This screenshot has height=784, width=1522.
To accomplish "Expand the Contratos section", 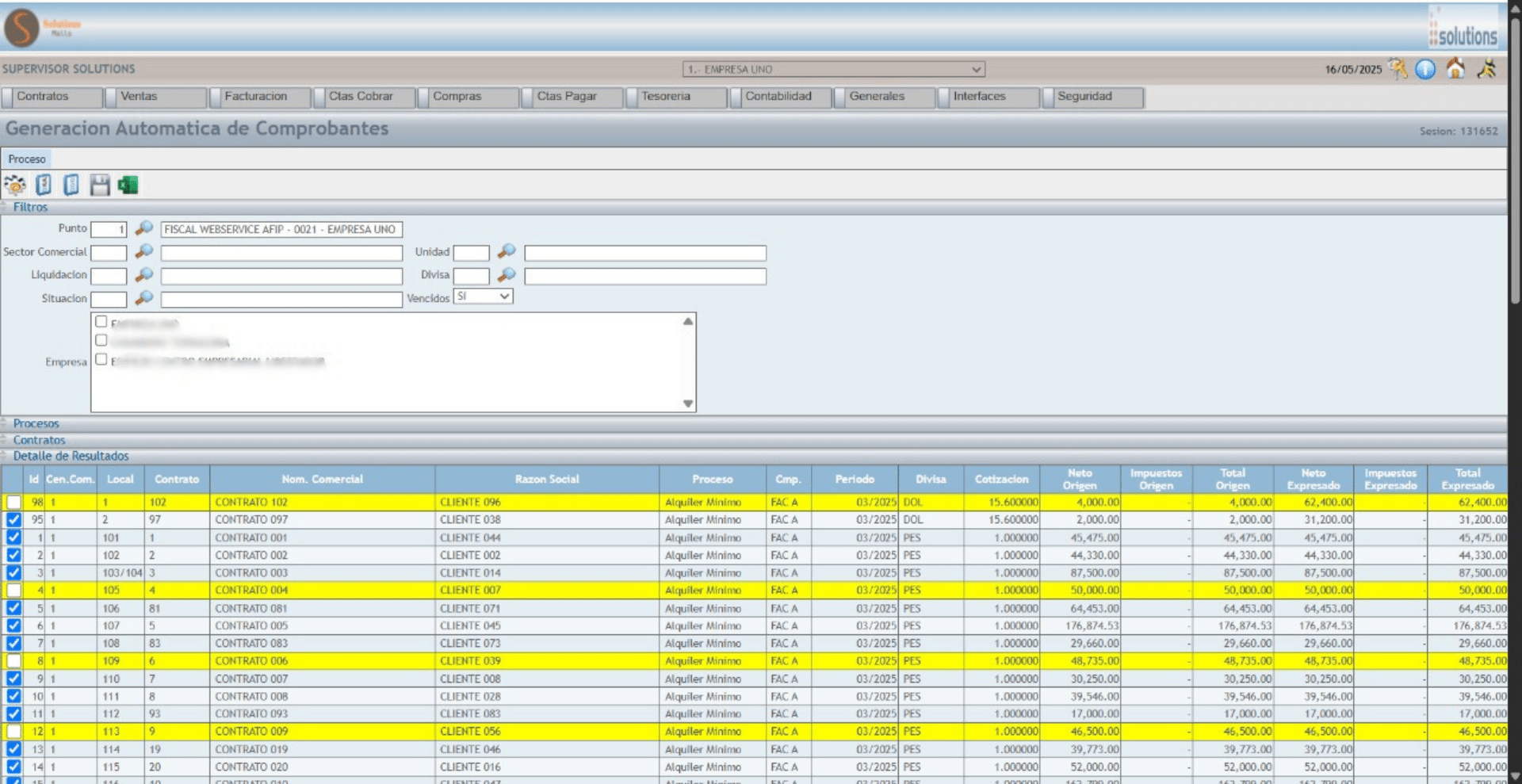I will (x=39, y=440).
